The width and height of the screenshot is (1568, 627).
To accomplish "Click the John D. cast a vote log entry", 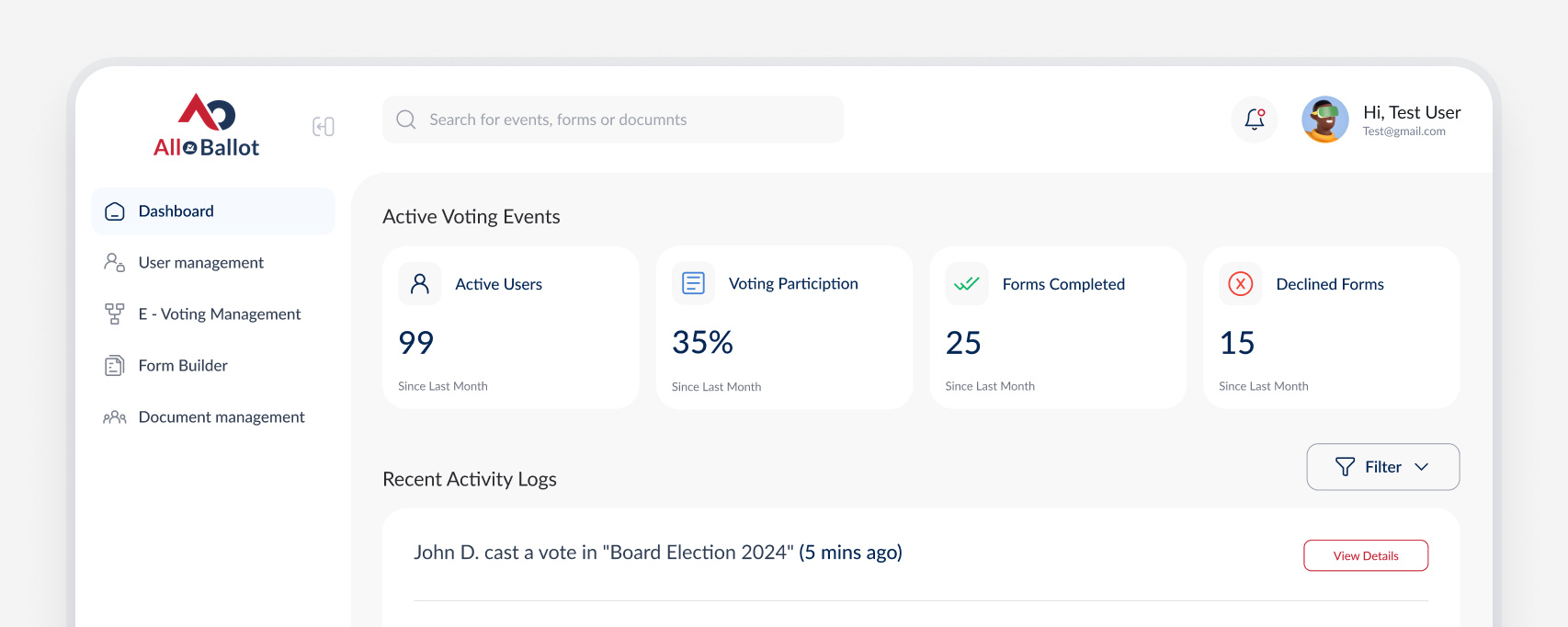I will click(658, 553).
